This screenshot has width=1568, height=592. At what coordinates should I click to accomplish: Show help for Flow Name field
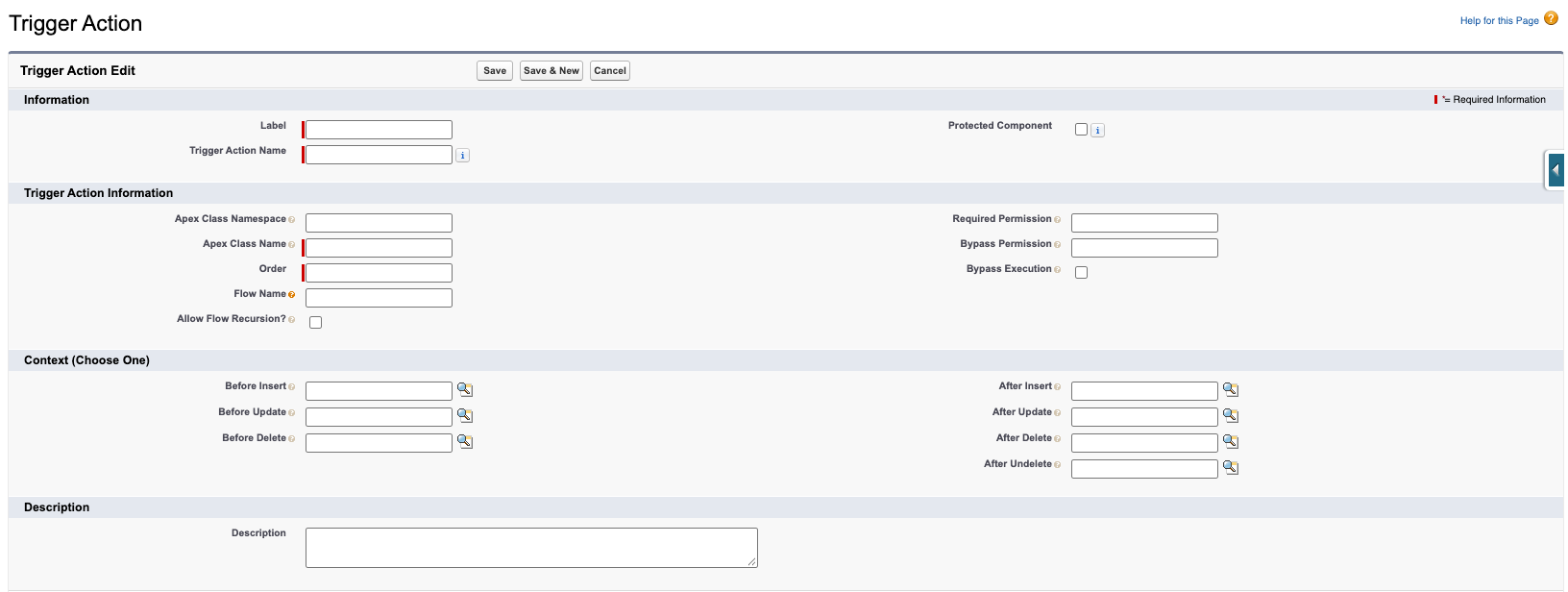pos(292,295)
